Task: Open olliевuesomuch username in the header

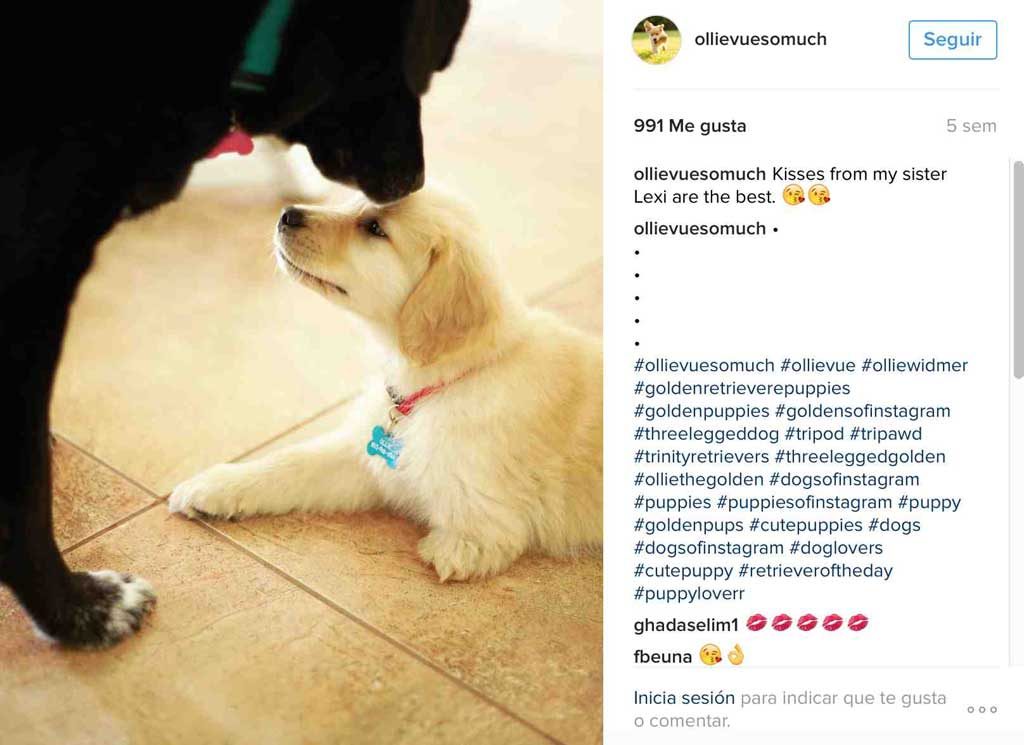Action: pos(760,39)
